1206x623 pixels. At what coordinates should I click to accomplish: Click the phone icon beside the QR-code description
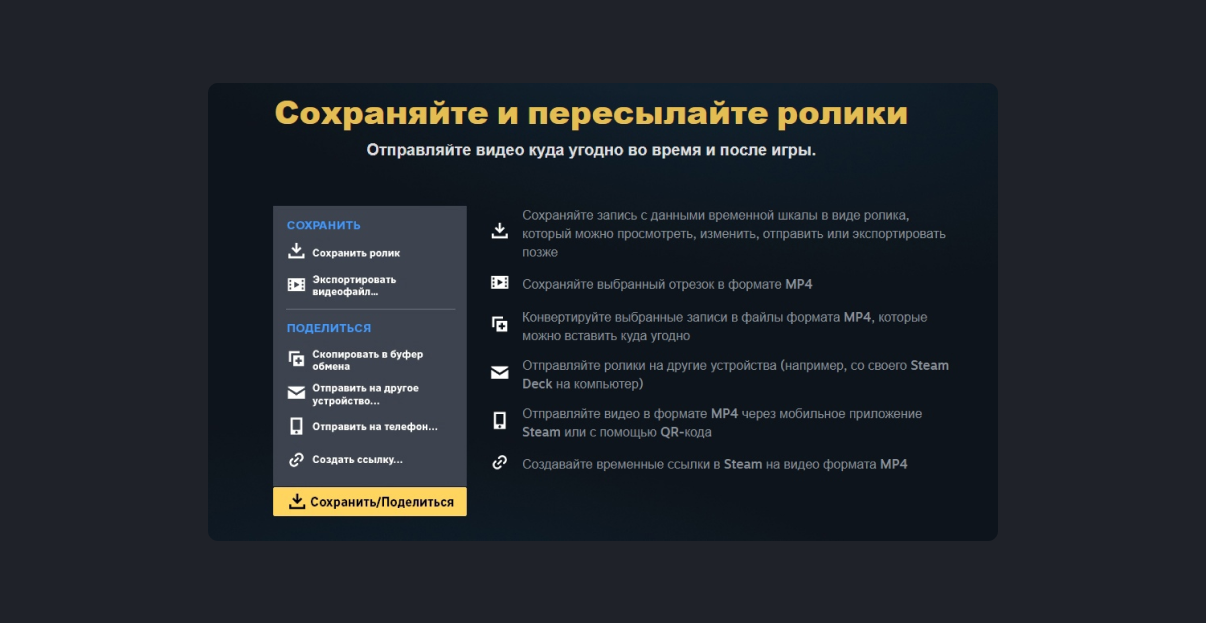[500, 421]
